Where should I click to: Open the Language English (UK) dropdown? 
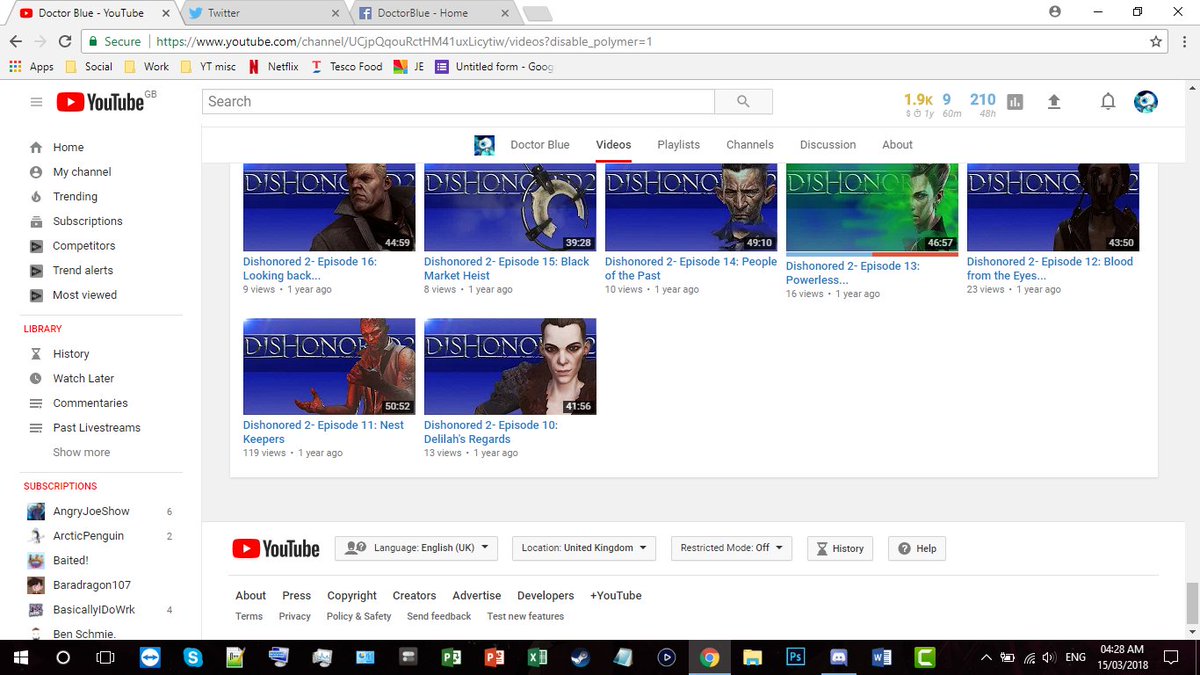click(x=416, y=548)
